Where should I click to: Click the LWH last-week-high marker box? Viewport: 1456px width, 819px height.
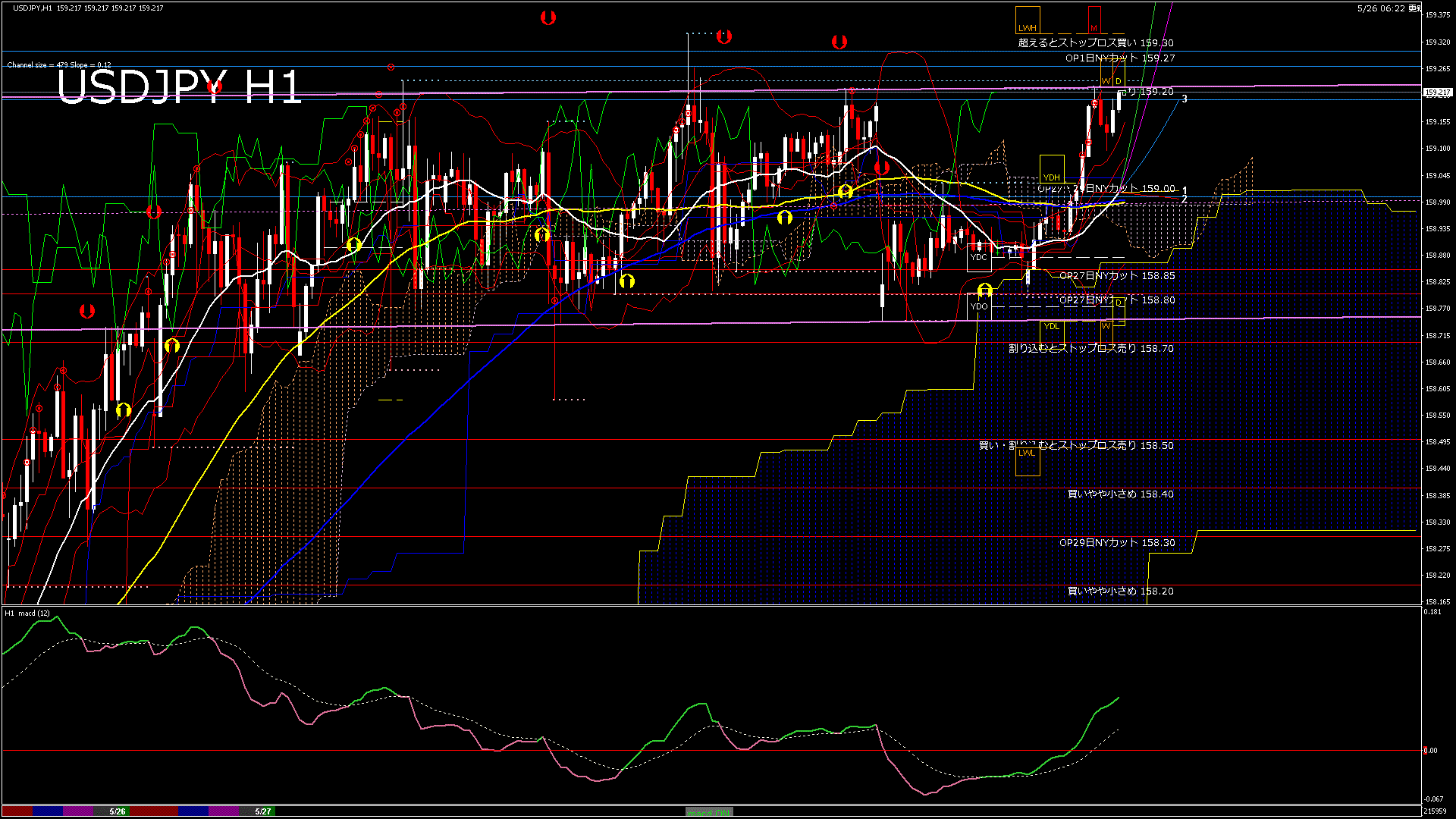(x=1028, y=20)
